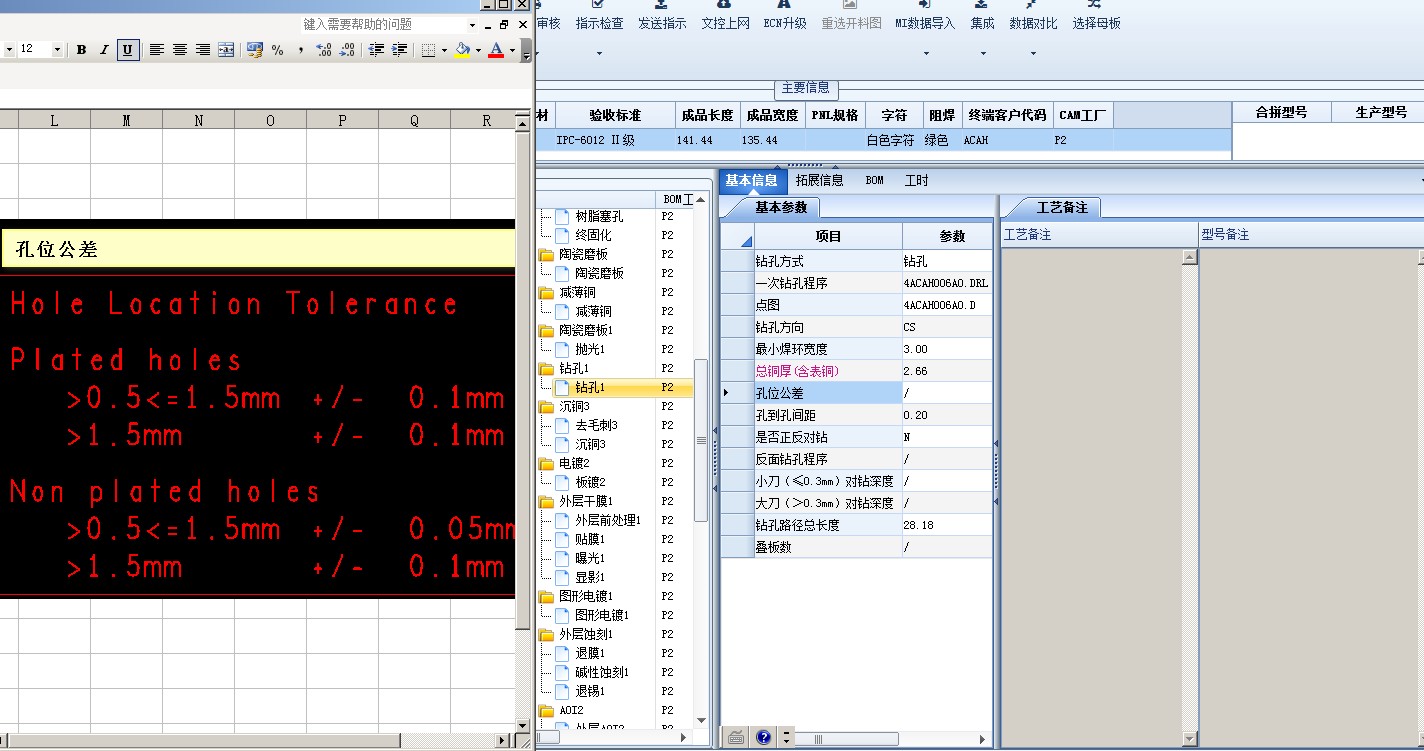Open dropdown arrow under 数据对比
Viewport: 1424px width, 751px height.
[1033, 53]
